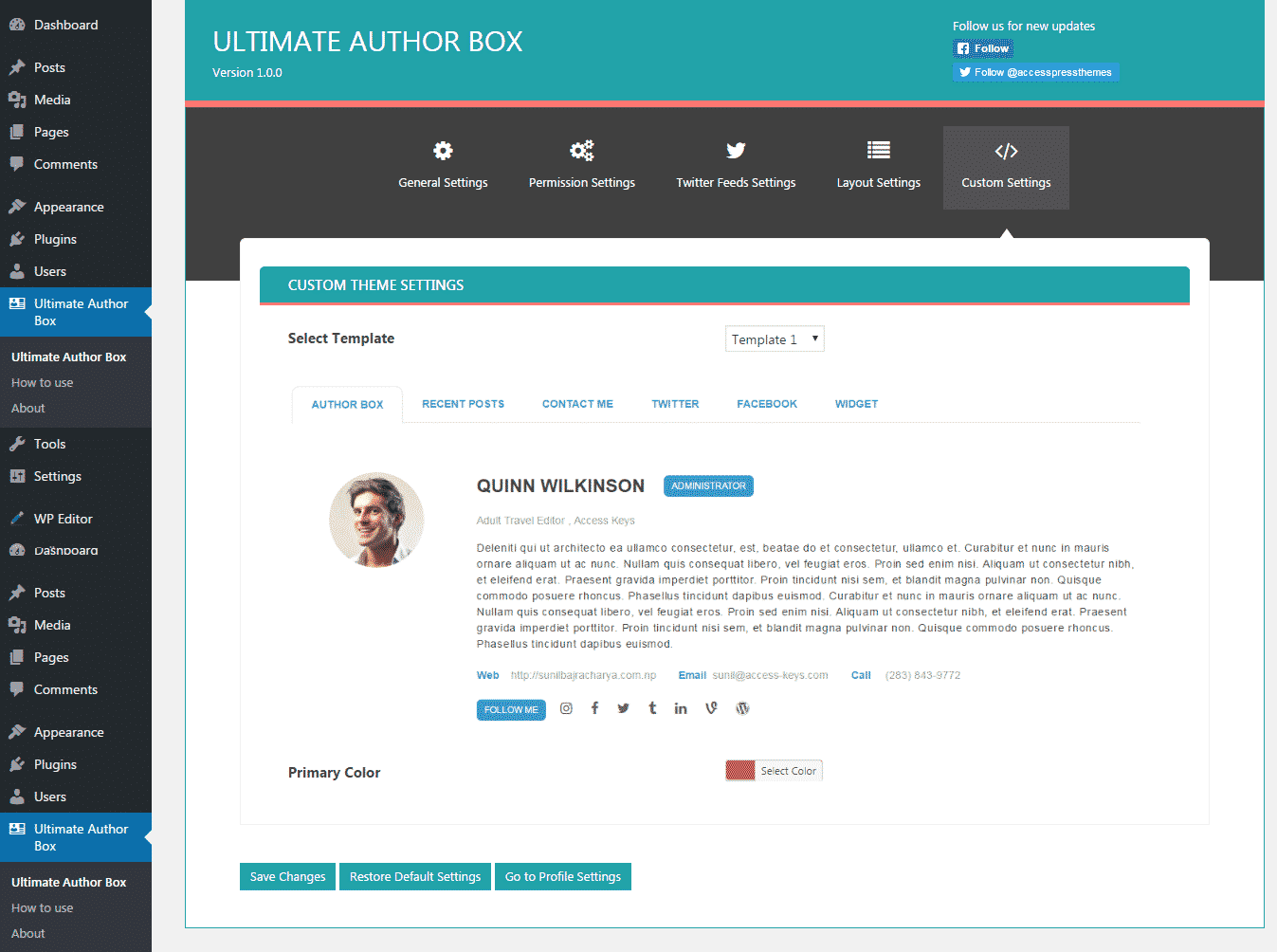The image size is (1277, 952).
Task: Click Quinn Wilkinson's avatar photo
Action: tap(376, 520)
